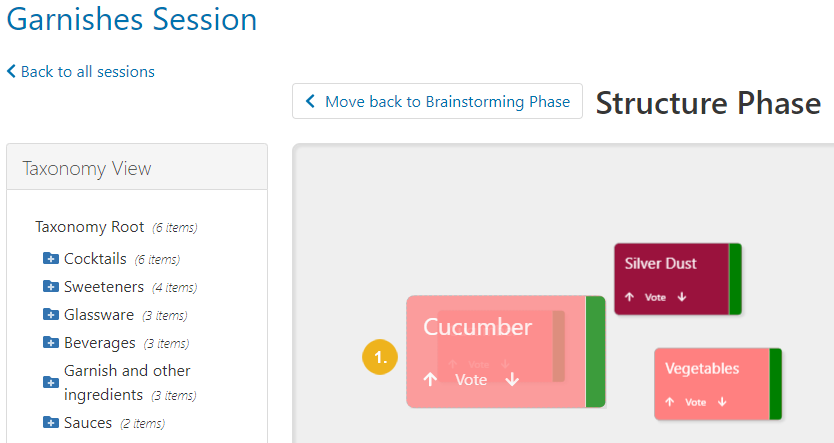Upvote the Silver Dust card
Screen dimensions: 834x443
[630, 297]
